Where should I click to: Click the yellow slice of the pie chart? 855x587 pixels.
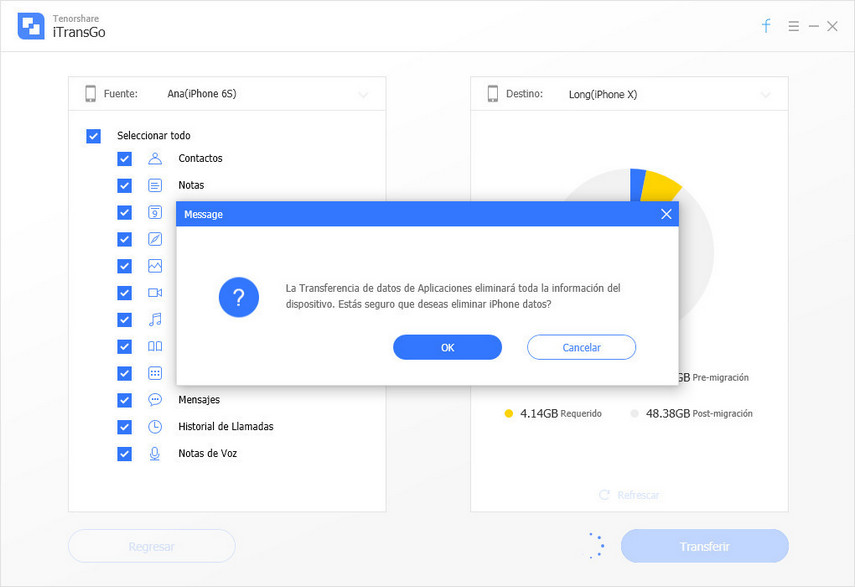(660, 186)
